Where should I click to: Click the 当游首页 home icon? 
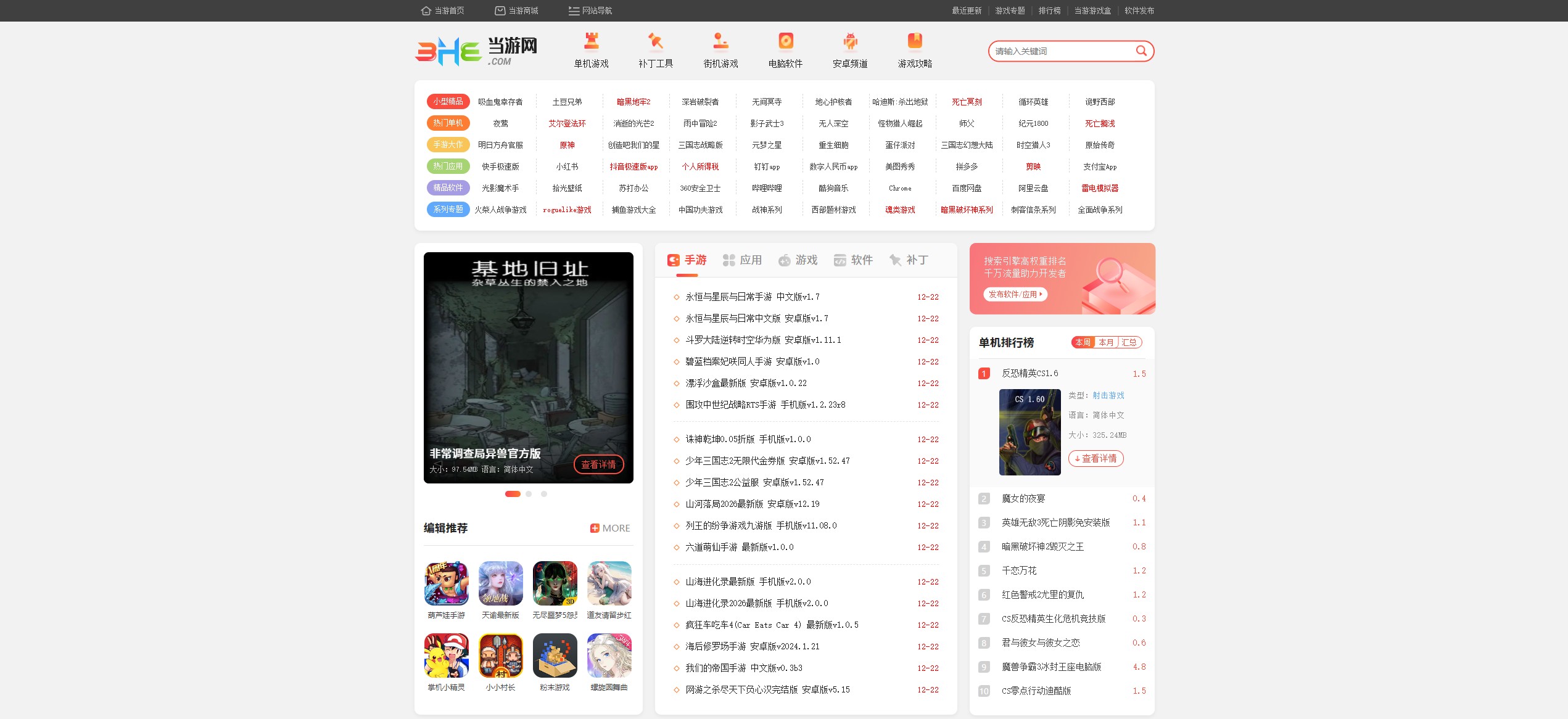click(425, 10)
